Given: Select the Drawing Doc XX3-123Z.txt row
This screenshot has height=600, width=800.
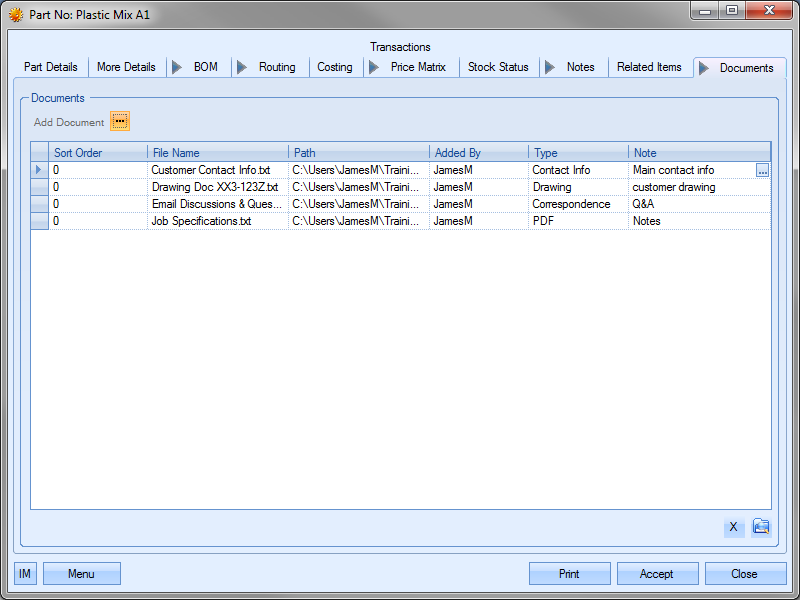Looking at the screenshot, I should click(215, 187).
